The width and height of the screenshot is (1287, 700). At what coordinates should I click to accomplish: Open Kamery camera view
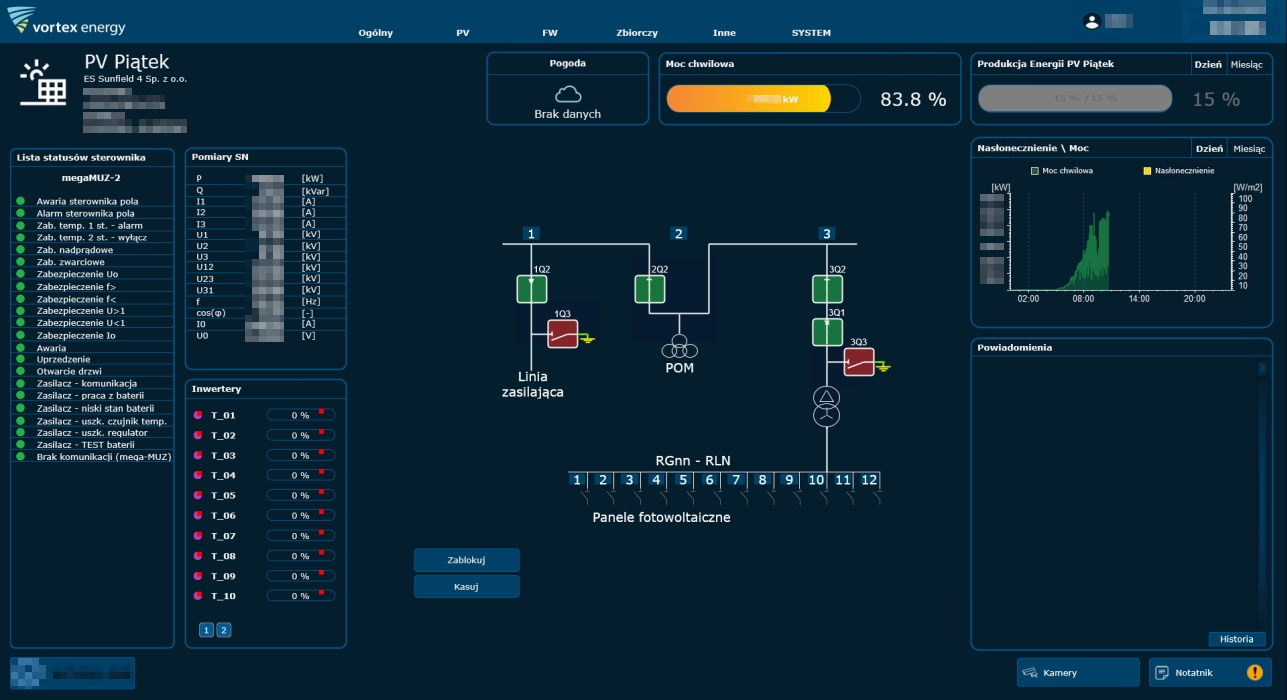[1078, 673]
